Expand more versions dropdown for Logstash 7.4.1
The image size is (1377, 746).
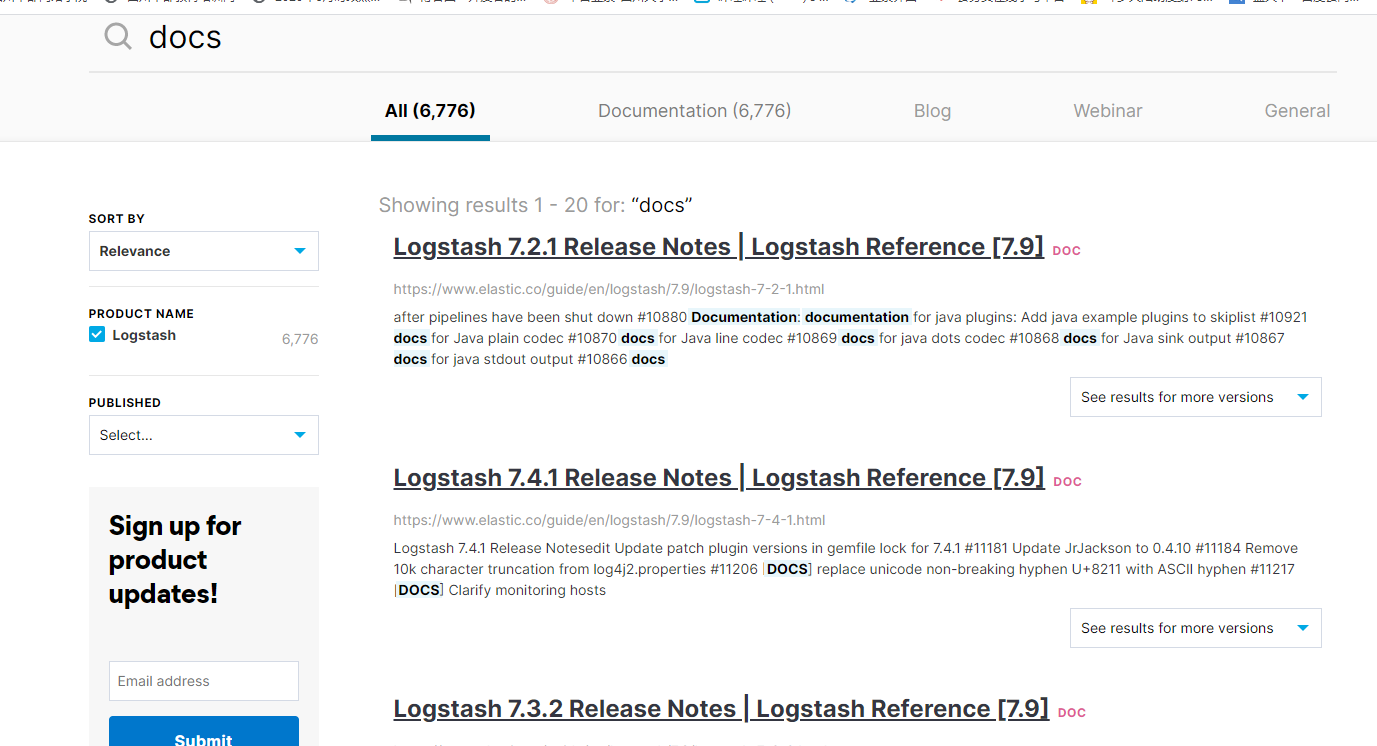[x=1196, y=628]
